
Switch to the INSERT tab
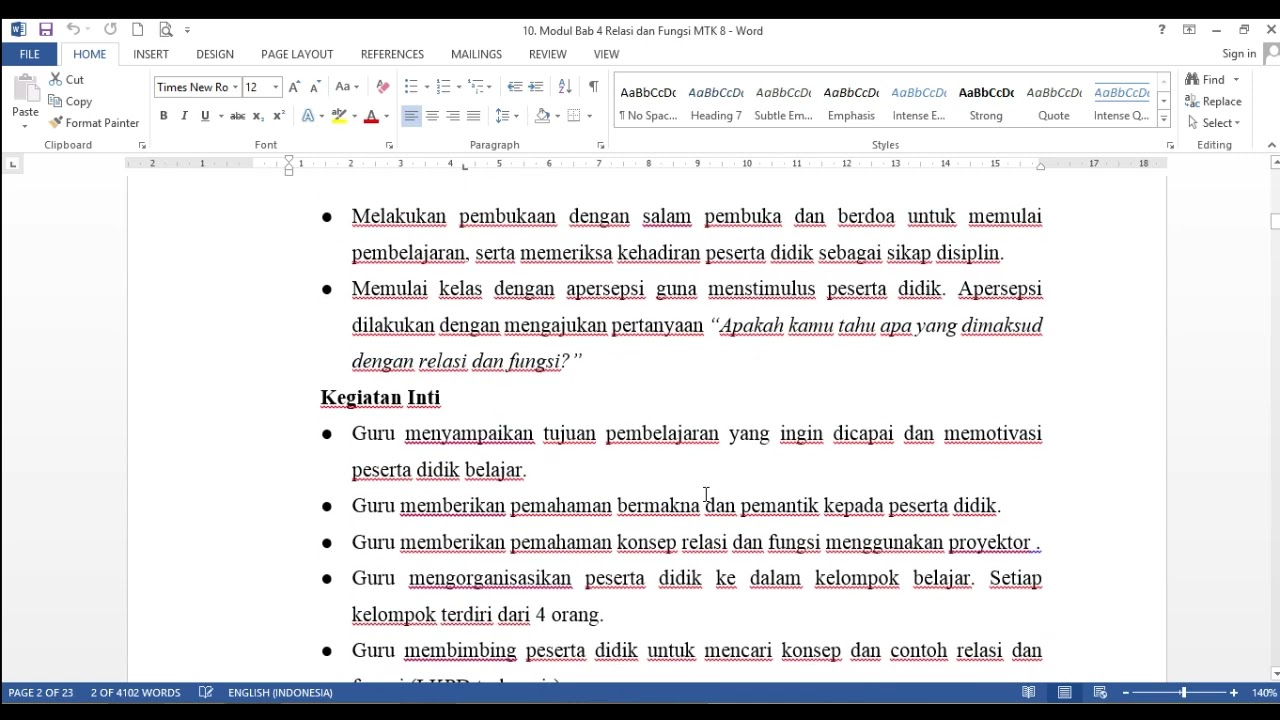(151, 54)
